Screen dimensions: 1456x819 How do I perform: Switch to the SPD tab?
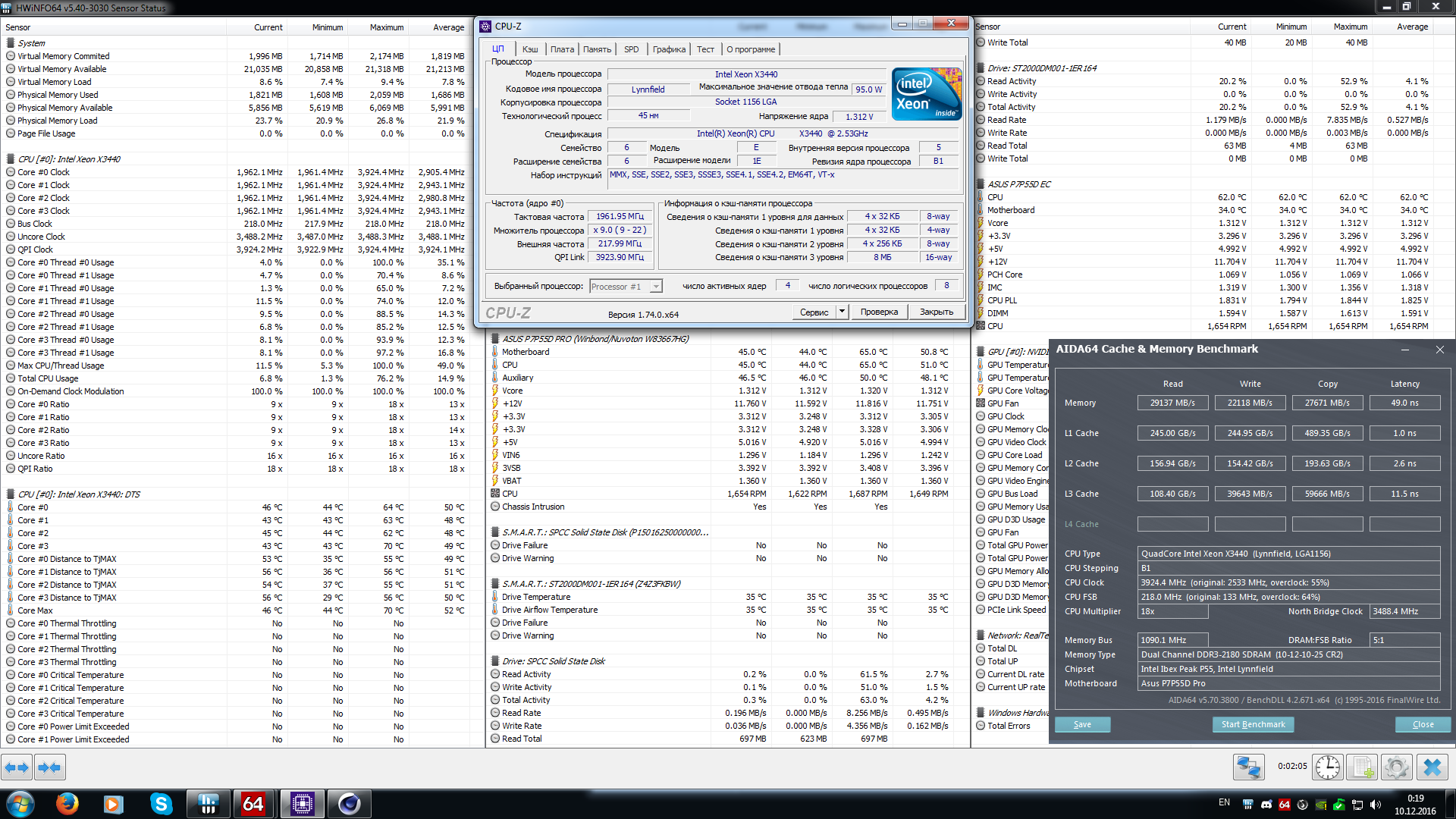click(631, 49)
